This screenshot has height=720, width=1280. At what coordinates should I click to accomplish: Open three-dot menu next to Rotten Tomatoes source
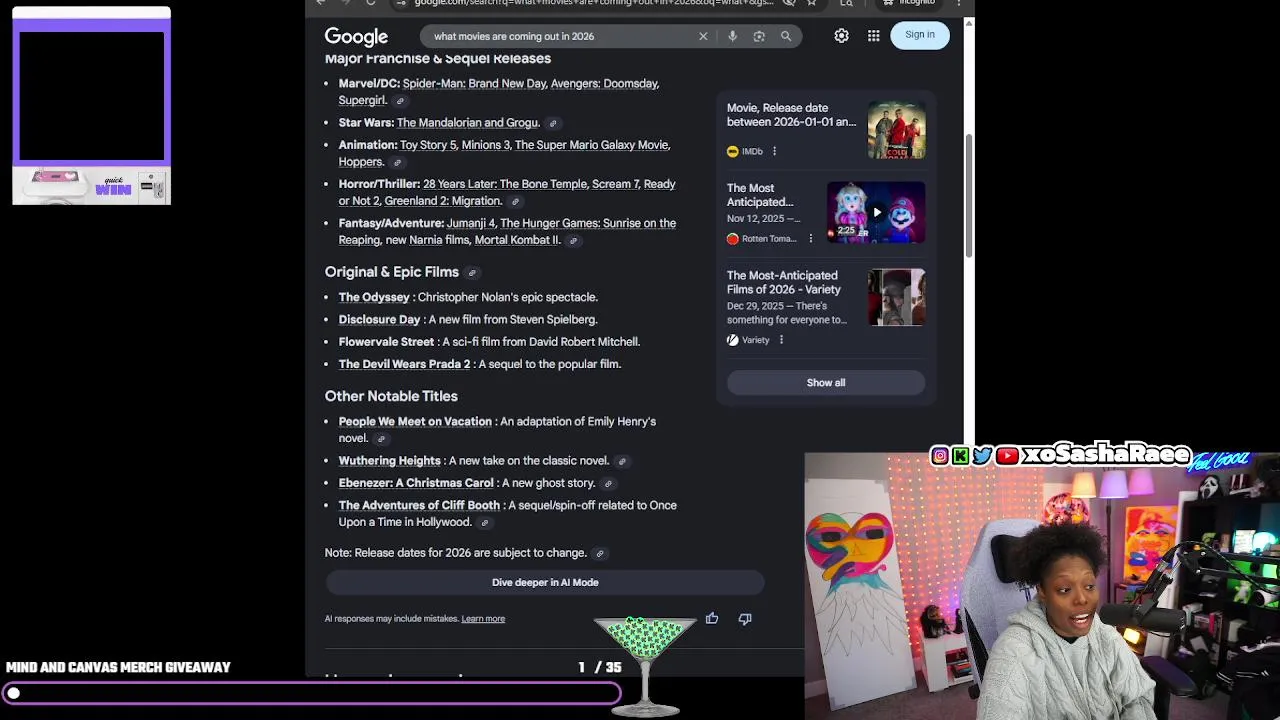(x=811, y=239)
